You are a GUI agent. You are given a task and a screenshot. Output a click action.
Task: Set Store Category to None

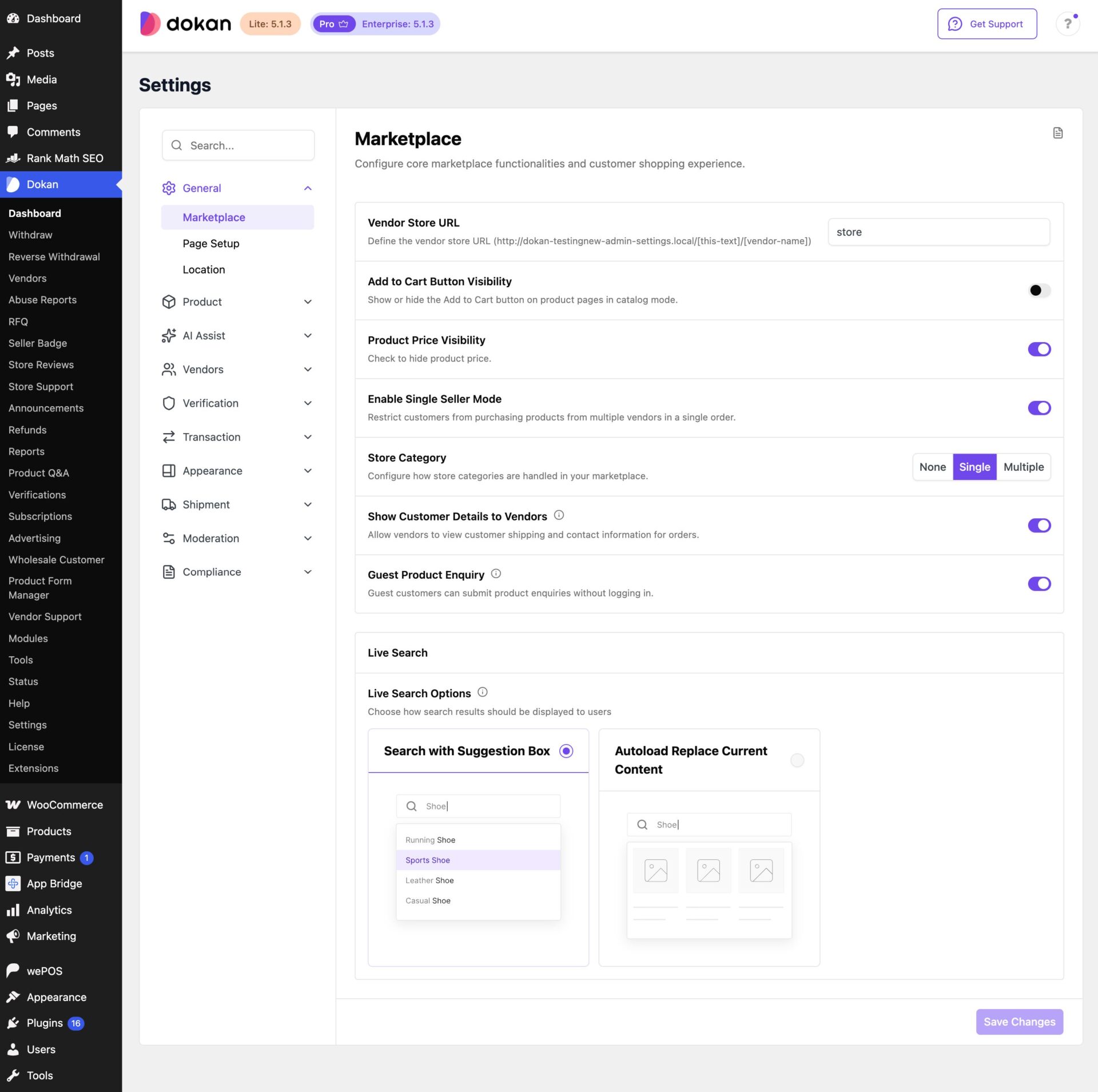pyautogui.click(x=933, y=467)
